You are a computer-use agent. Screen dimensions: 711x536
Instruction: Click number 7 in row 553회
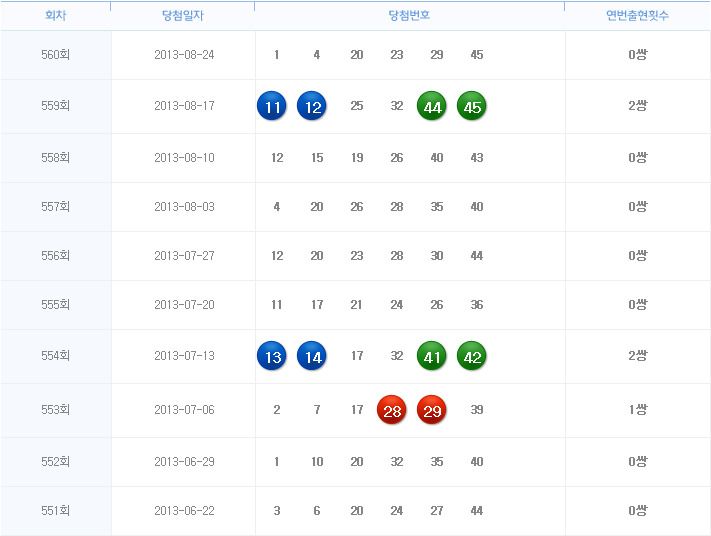317,409
